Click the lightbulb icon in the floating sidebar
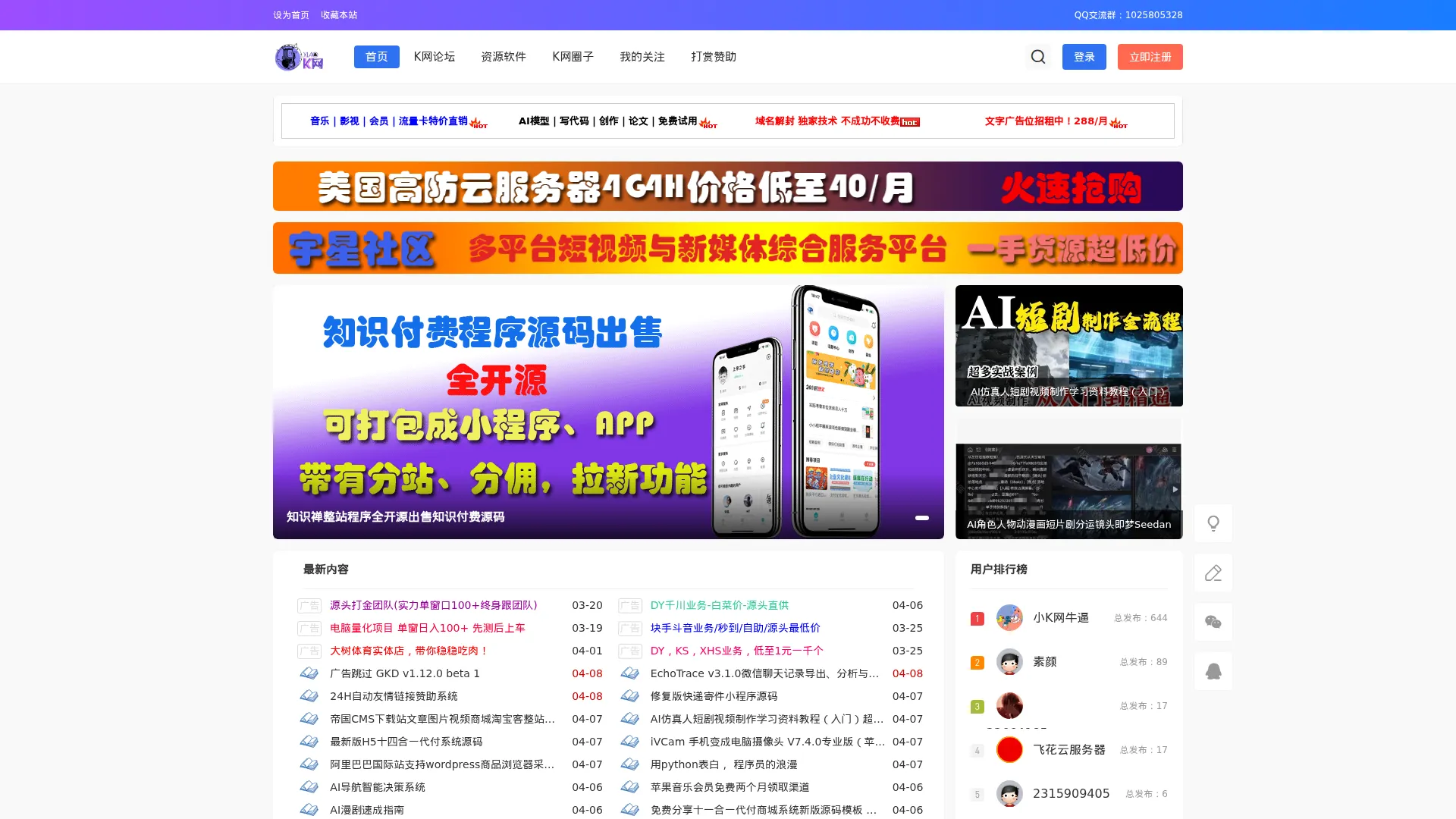1456x819 pixels. (1213, 522)
